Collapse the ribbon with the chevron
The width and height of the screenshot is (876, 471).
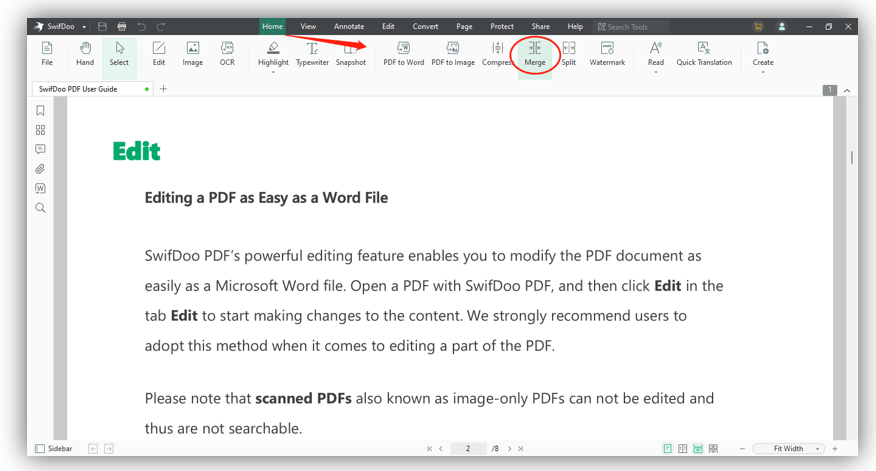pyautogui.click(x=847, y=90)
